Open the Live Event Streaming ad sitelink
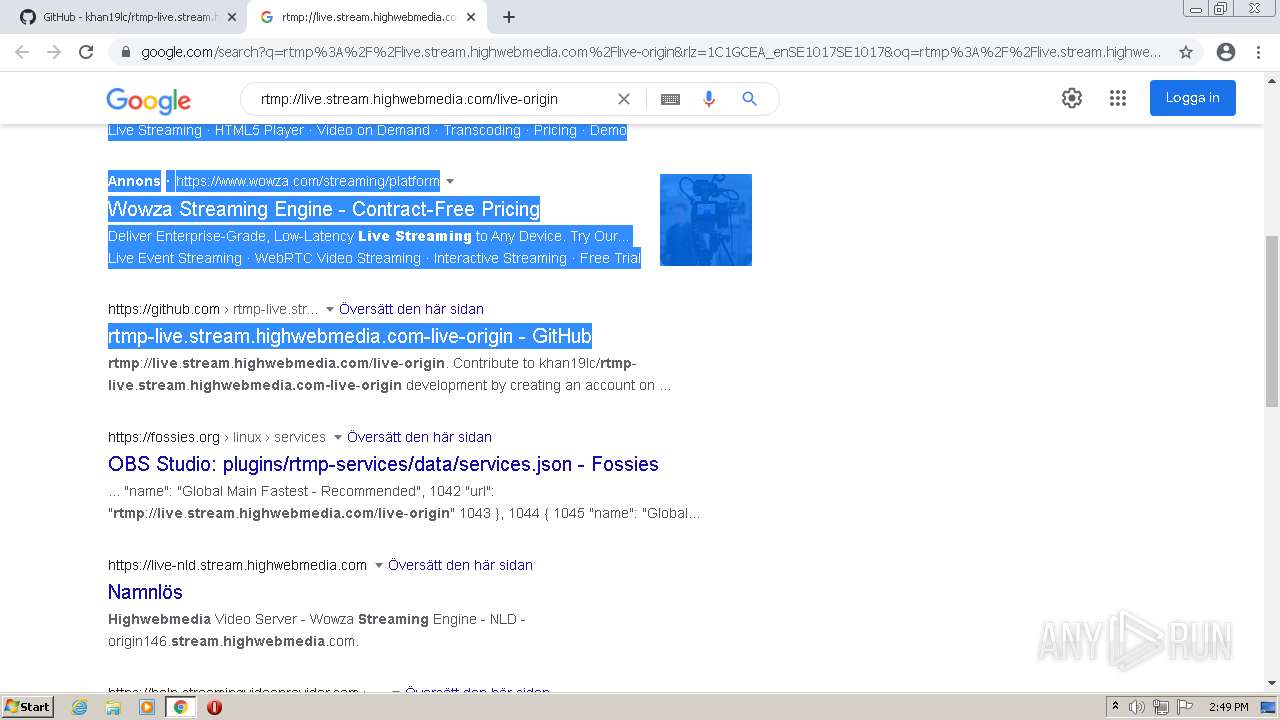Image resolution: width=1280 pixels, height=720 pixels. pos(175,258)
